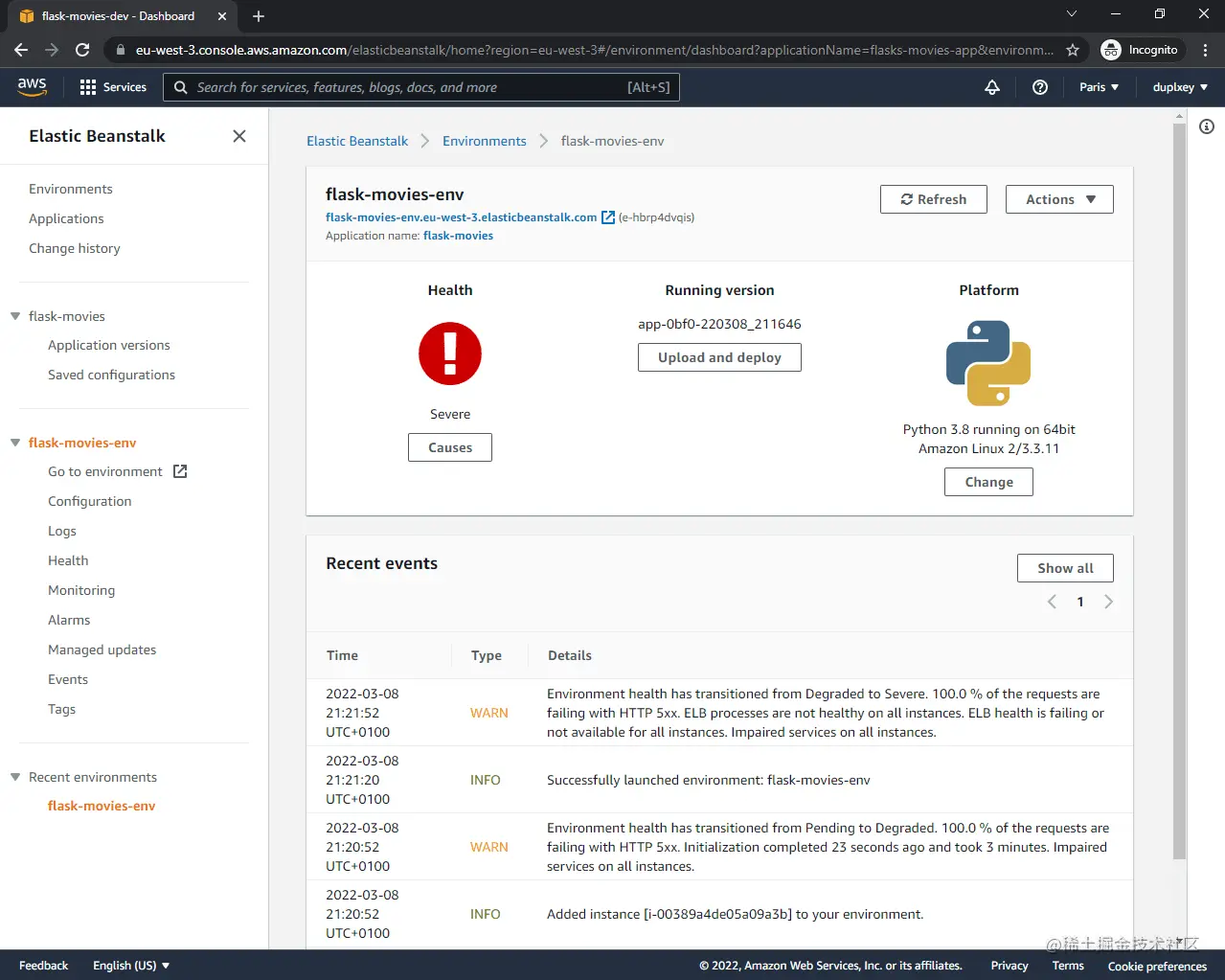Close the flask-movies-dev browser tab
The image size is (1225, 980).
click(222, 16)
